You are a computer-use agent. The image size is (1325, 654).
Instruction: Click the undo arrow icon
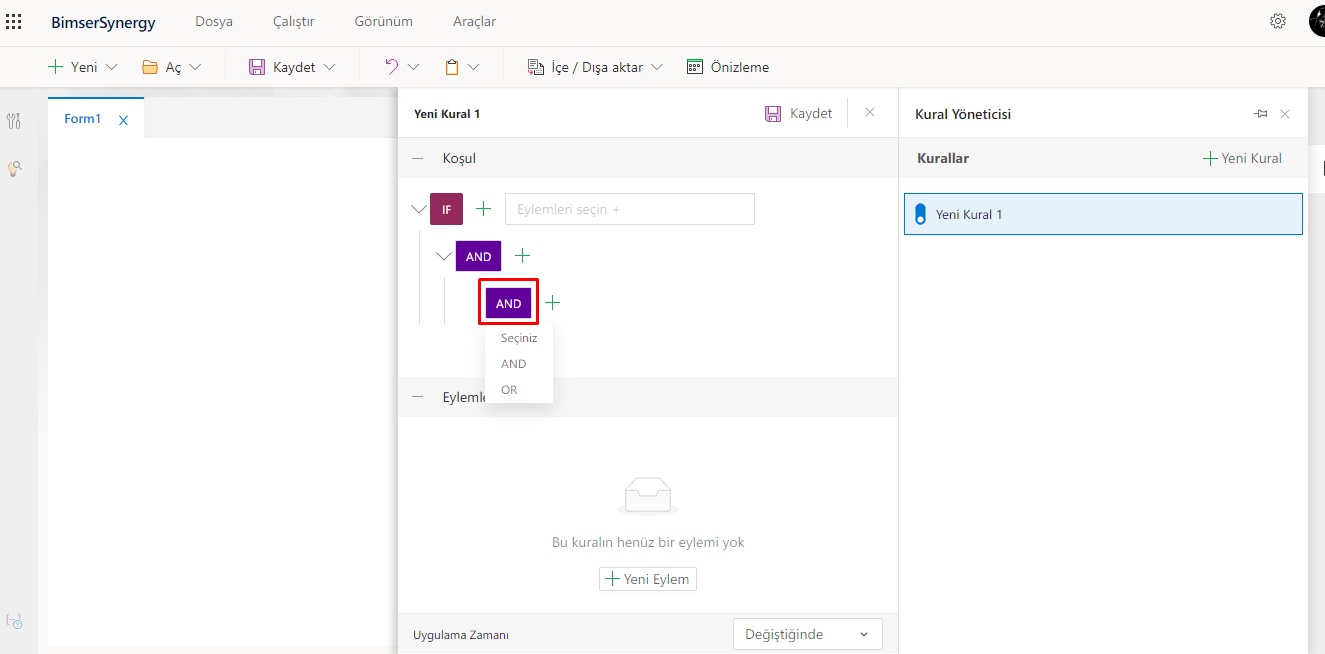(x=392, y=67)
